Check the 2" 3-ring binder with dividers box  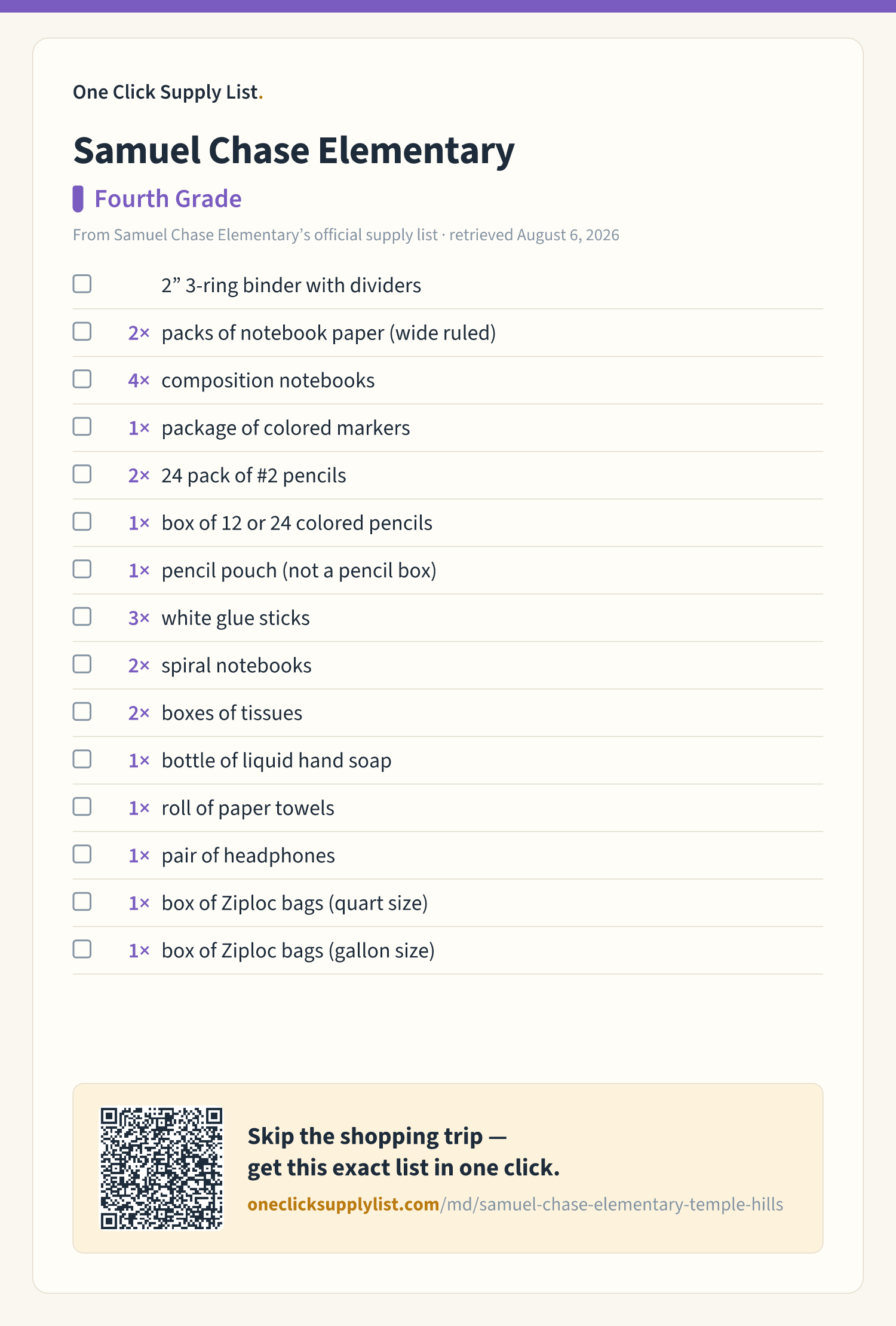point(82,284)
